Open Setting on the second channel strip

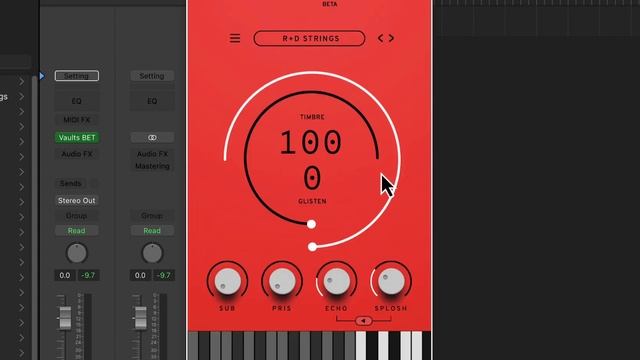pyautogui.click(x=152, y=76)
